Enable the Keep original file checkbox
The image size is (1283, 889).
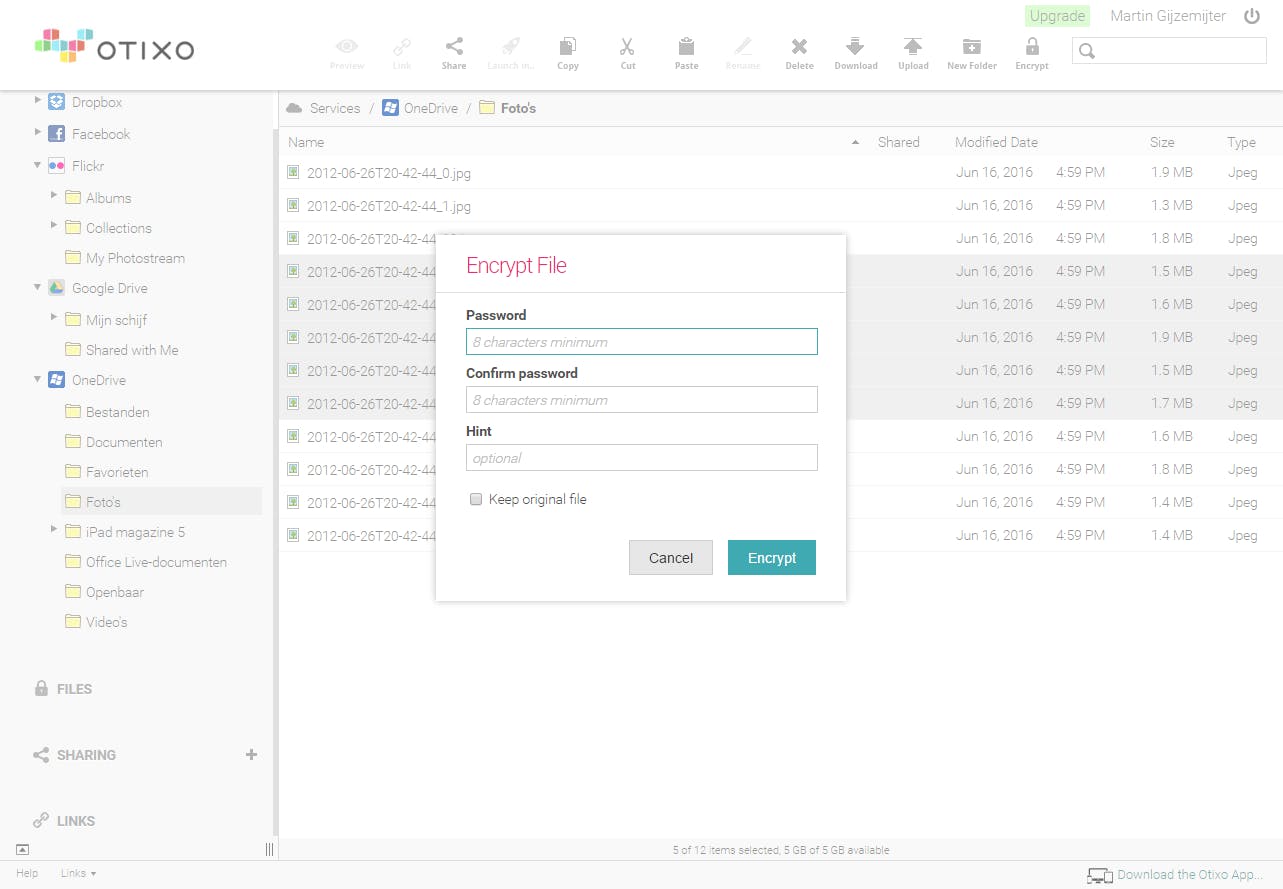(x=476, y=499)
